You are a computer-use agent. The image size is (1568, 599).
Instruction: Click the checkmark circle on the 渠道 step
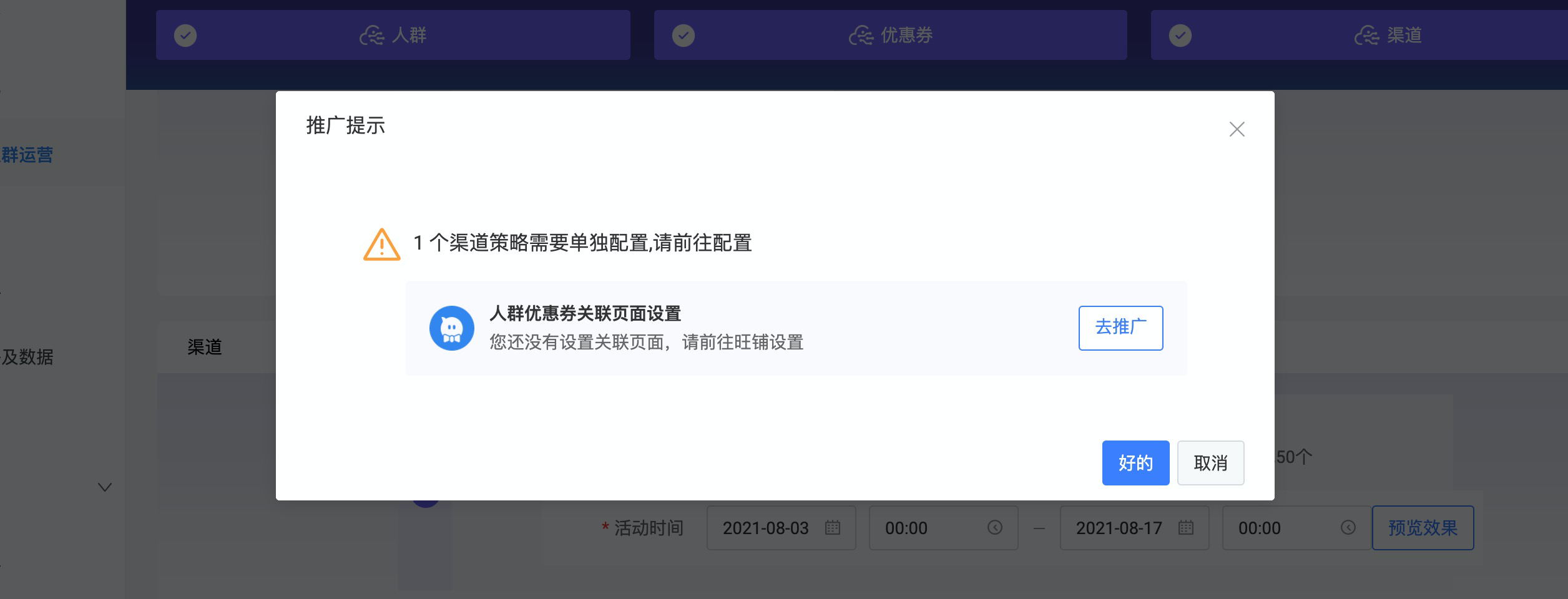[1180, 36]
